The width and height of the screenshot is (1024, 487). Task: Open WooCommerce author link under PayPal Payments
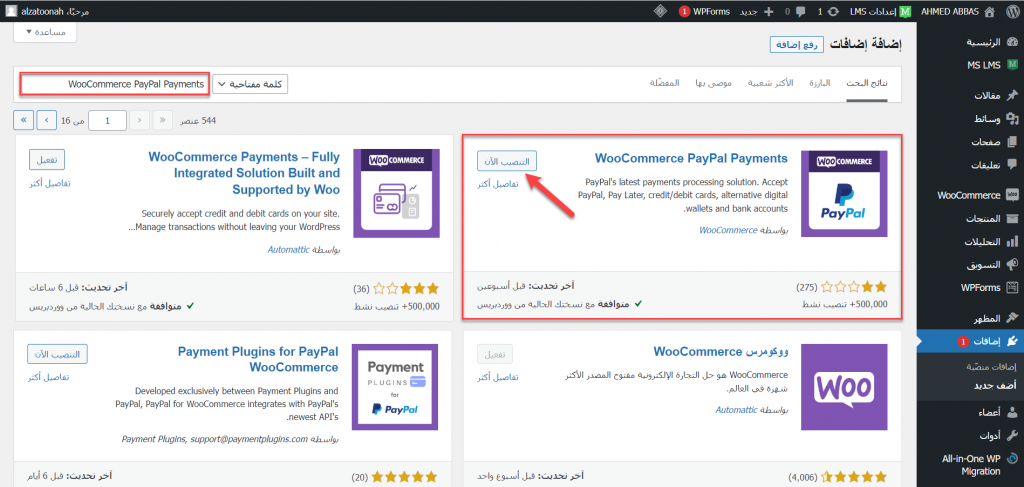728,230
